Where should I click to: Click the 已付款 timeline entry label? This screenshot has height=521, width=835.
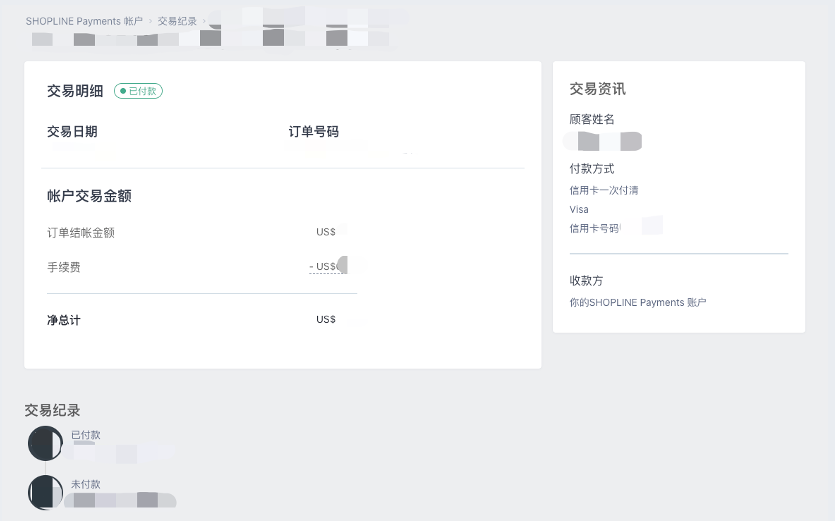click(x=86, y=435)
